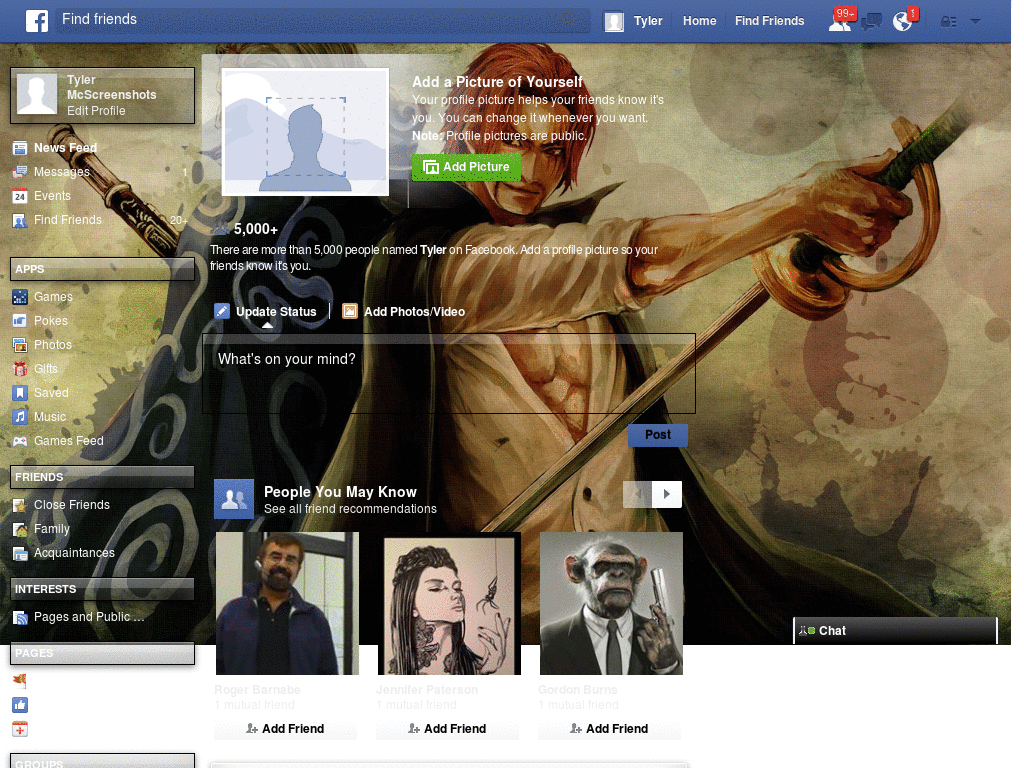
Task: Open News Feed in sidebar
Action: [65, 148]
